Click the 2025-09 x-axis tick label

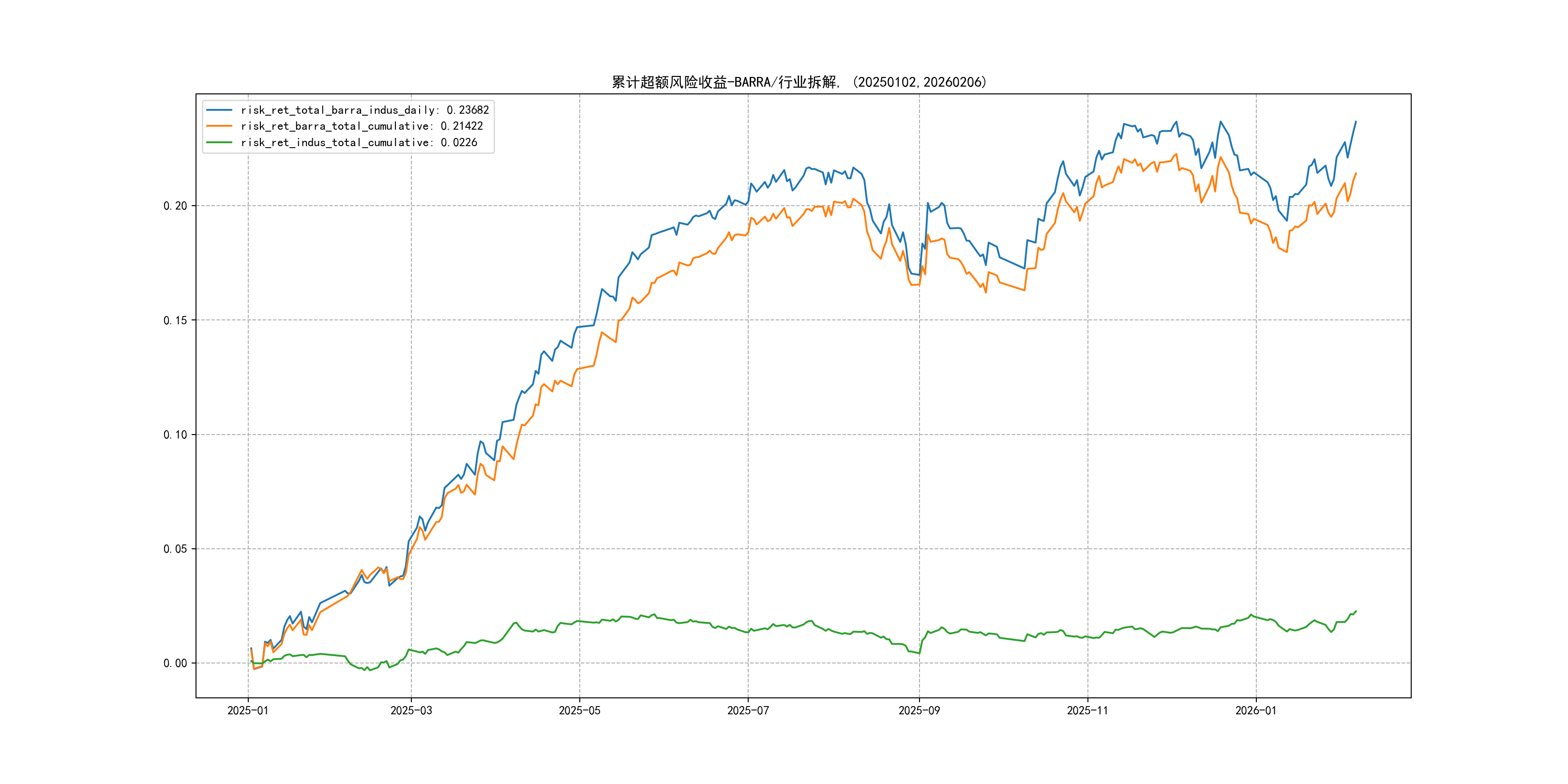click(919, 710)
